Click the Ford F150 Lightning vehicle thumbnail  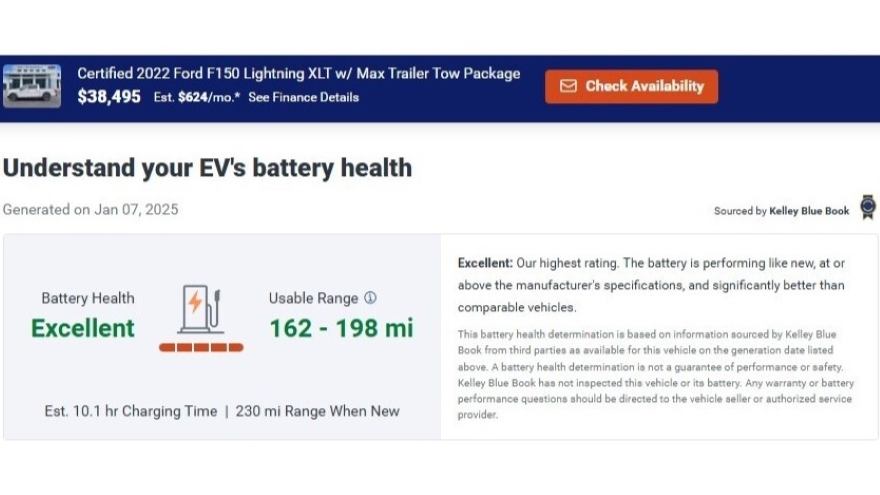coord(32,86)
